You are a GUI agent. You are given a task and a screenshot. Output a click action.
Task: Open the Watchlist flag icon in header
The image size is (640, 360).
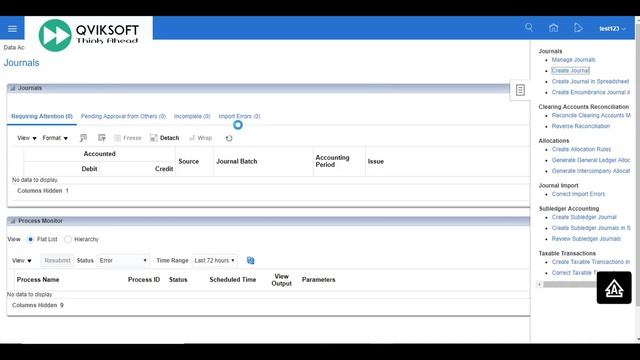pyautogui.click(x=578, y=28)
